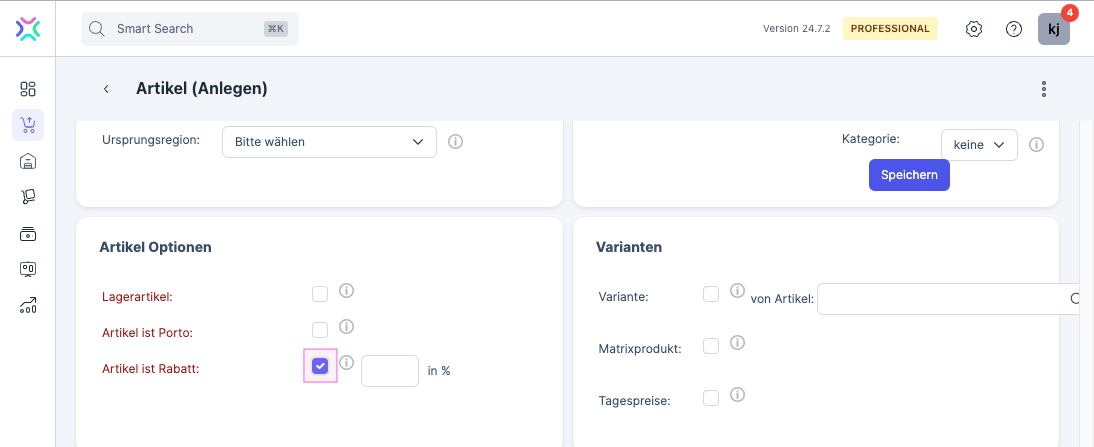Expand the Kategorie dropdown
This screenshot has width=1094, height=447.
(x=979, y=145)
